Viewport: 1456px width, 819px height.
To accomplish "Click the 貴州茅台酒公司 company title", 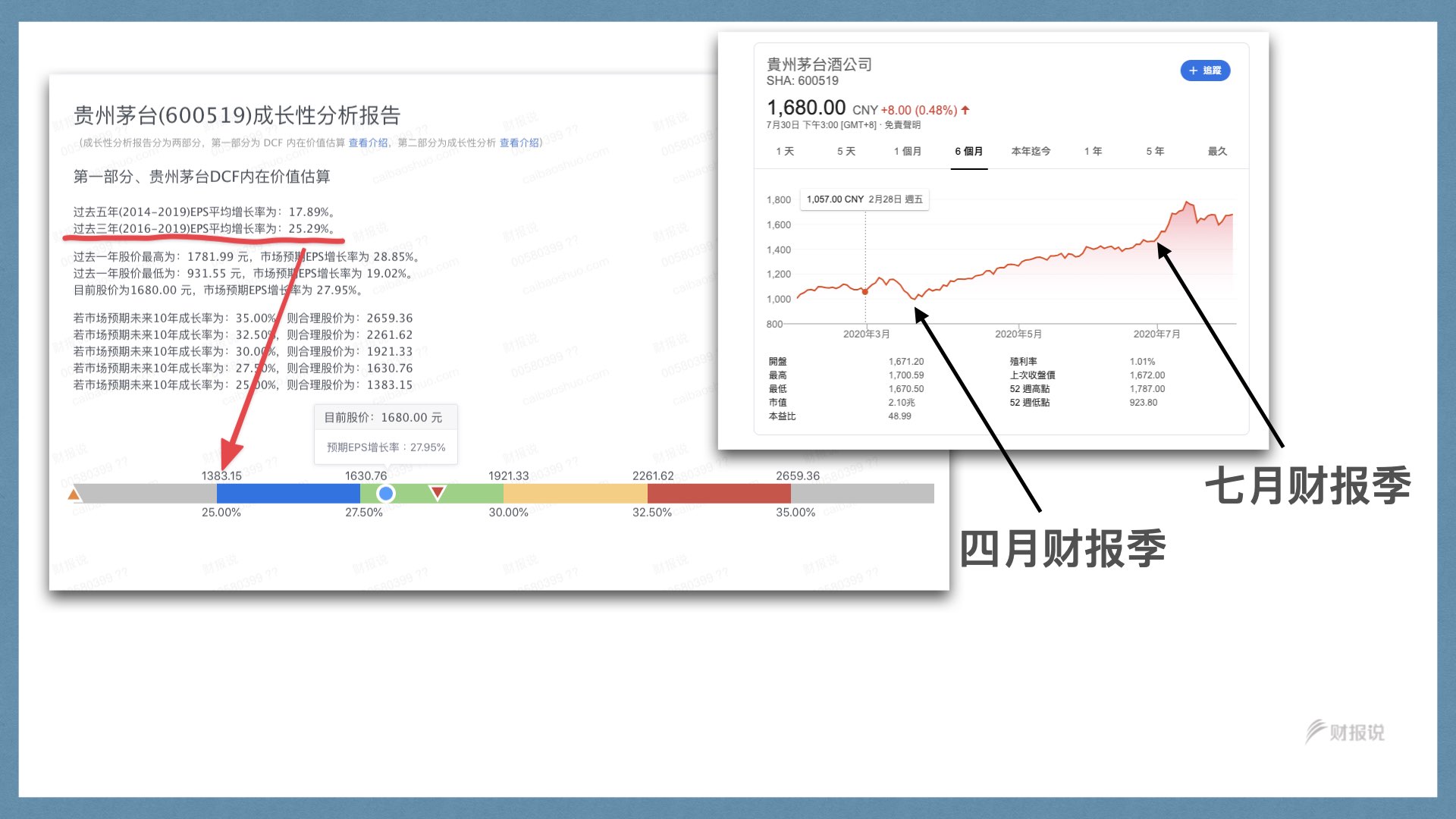I will [x=819, y=64].
